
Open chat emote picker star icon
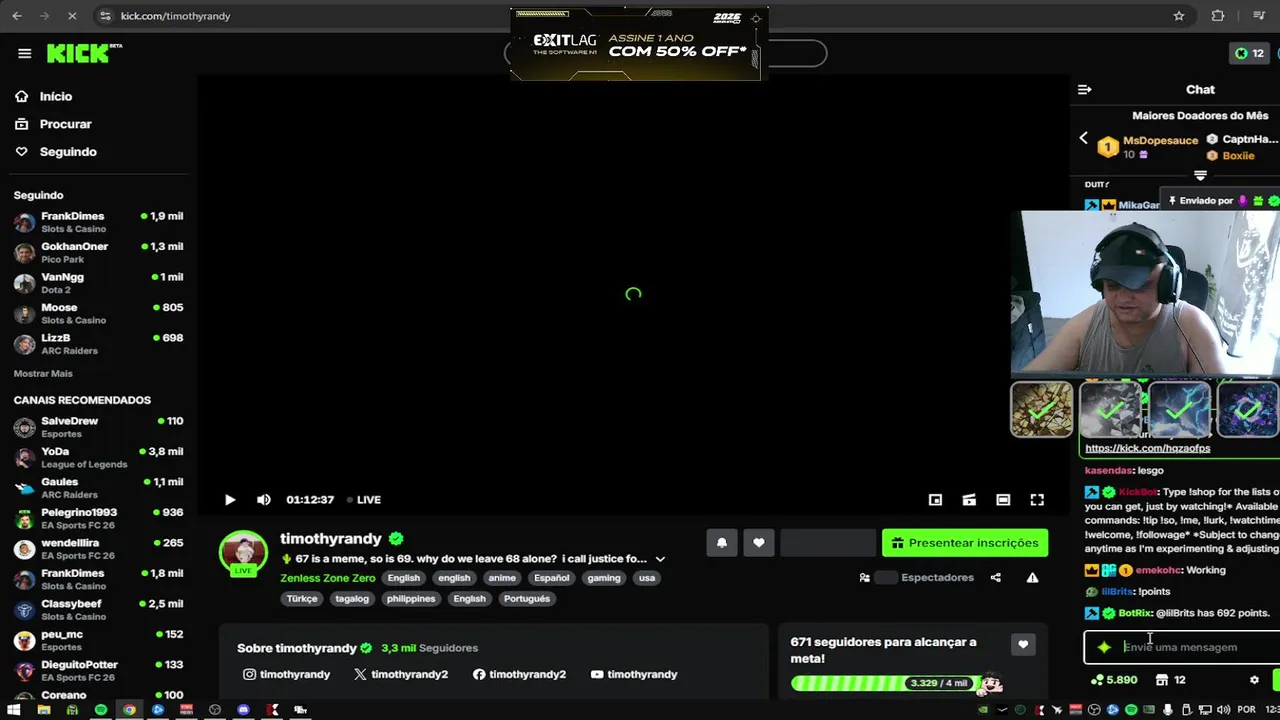click(x=1104, y=647)
